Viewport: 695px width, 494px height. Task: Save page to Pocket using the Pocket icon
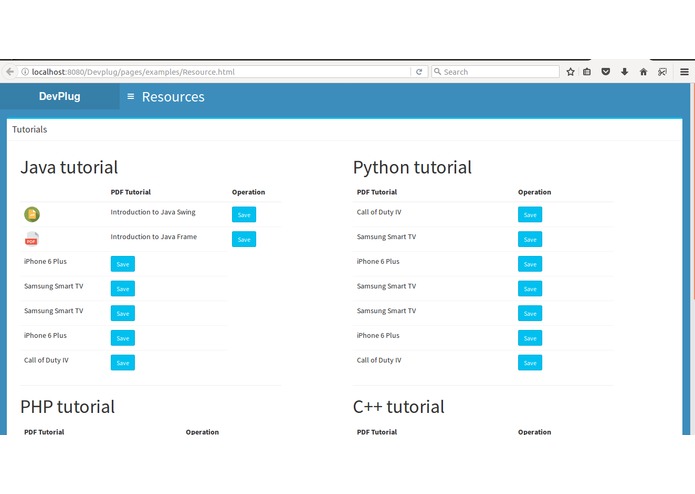pyautogui.click(x=605, y=72)
